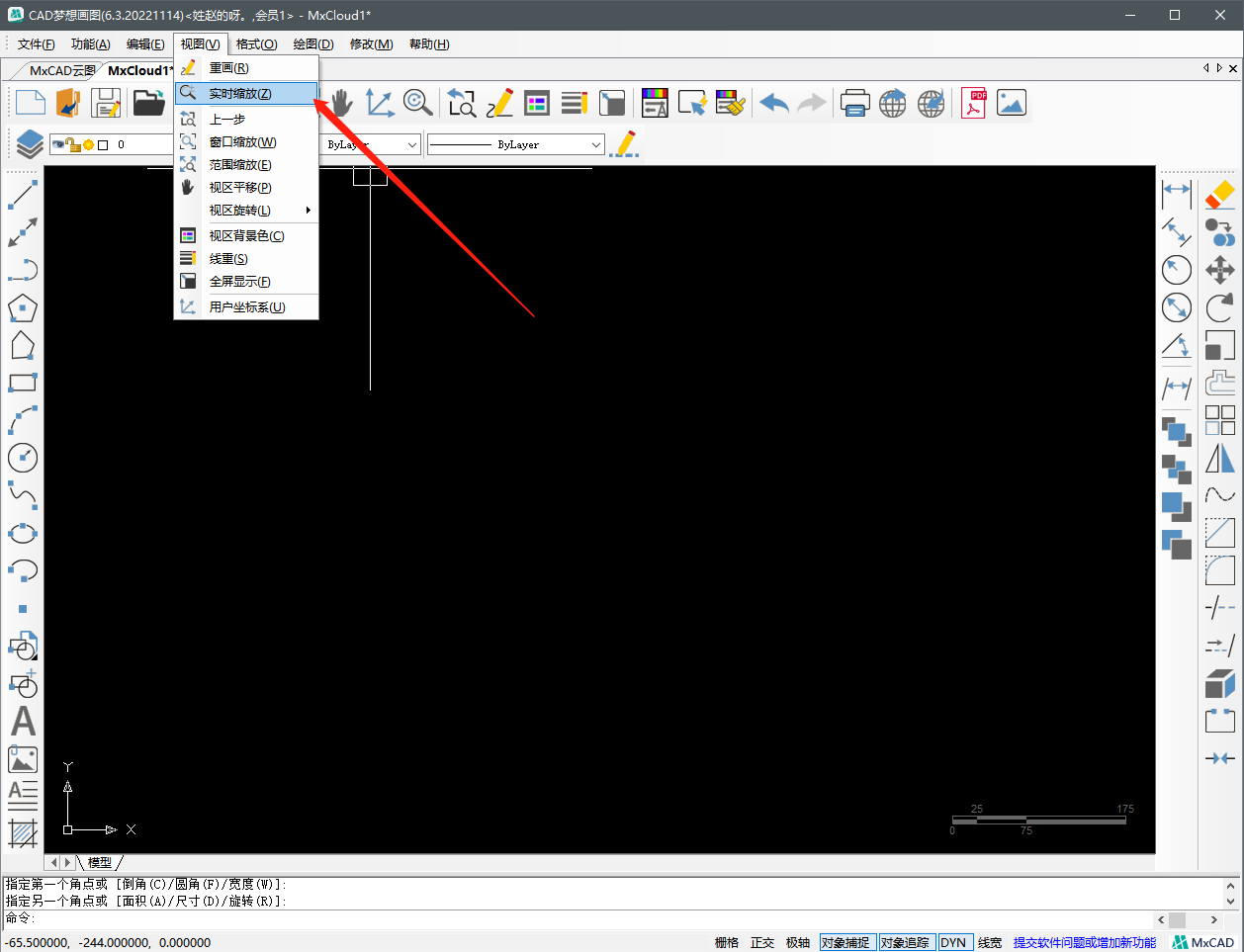Choose 全屏显示(F) from the menu
This screenshot has height=952, width=1244.
click(x=246, y=282)
